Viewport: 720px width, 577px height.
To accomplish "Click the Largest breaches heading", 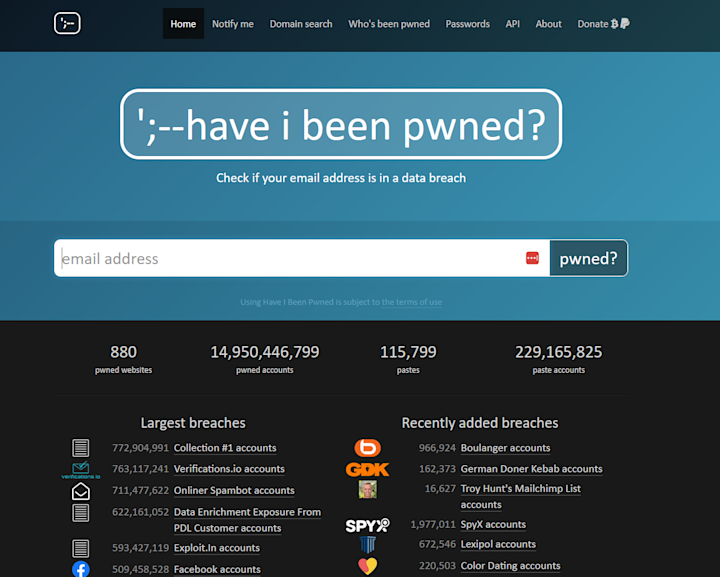I will 193,423.
